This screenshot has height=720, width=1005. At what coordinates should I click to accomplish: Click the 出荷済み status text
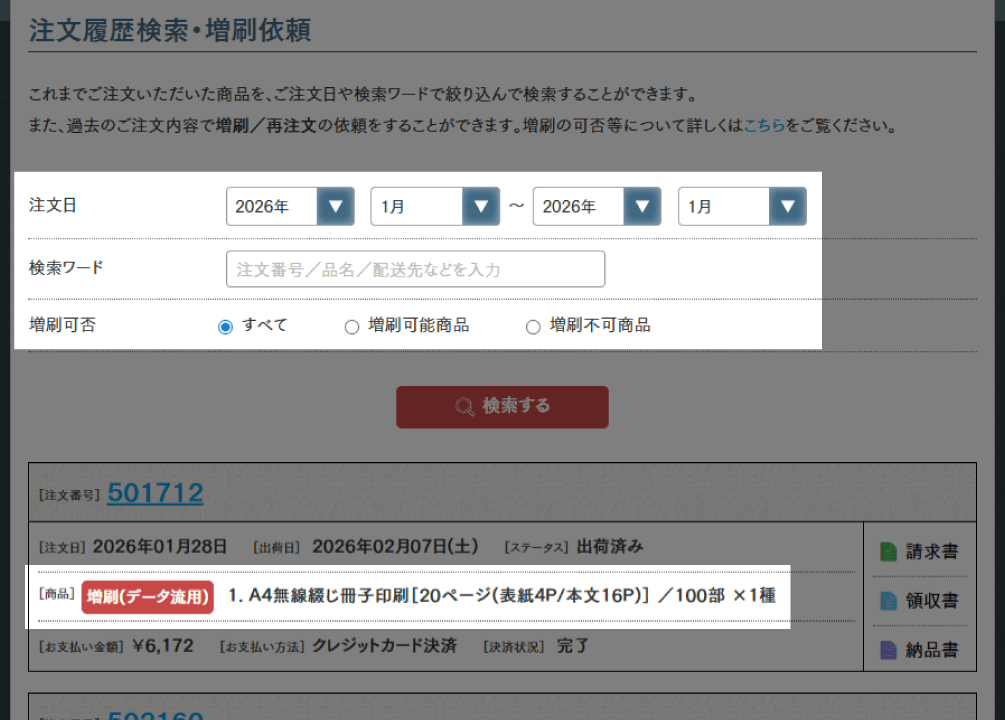click(x=609, y=547)
